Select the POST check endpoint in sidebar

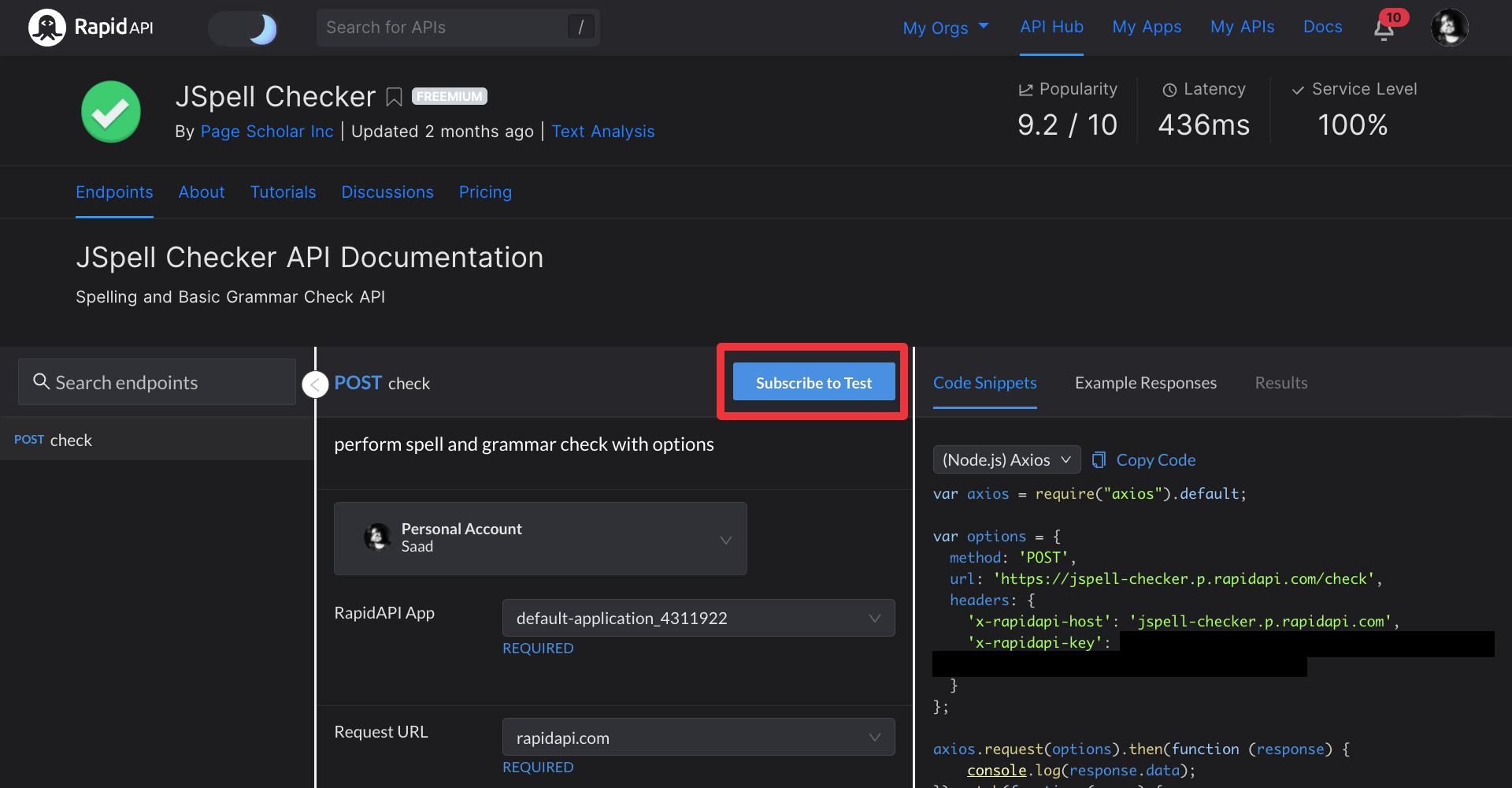[x=157, y=440]
